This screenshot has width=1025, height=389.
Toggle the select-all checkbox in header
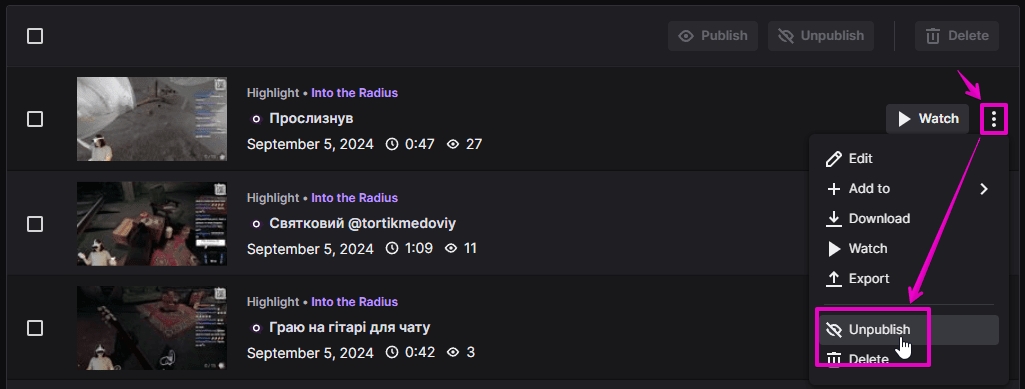[35, 36]
